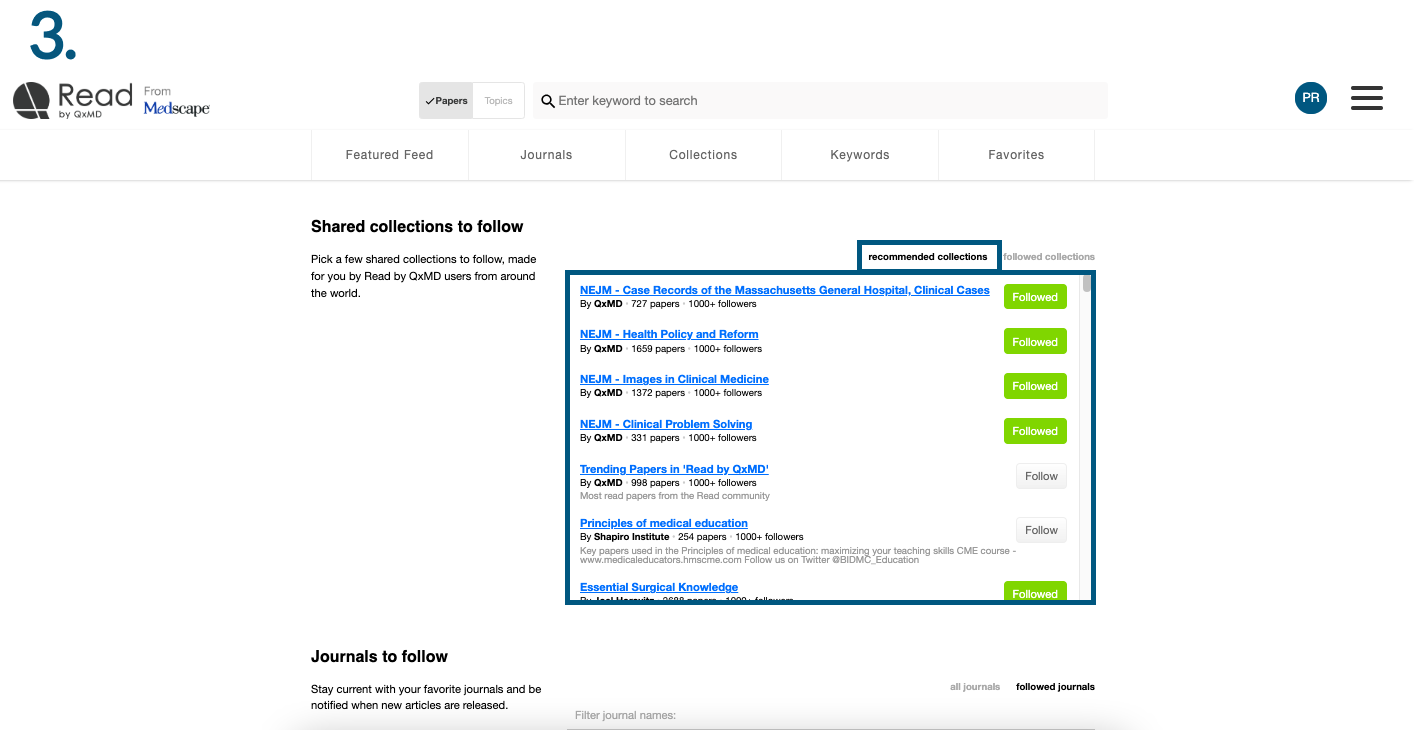Follow Principles of medical education

pos(1041,530)
